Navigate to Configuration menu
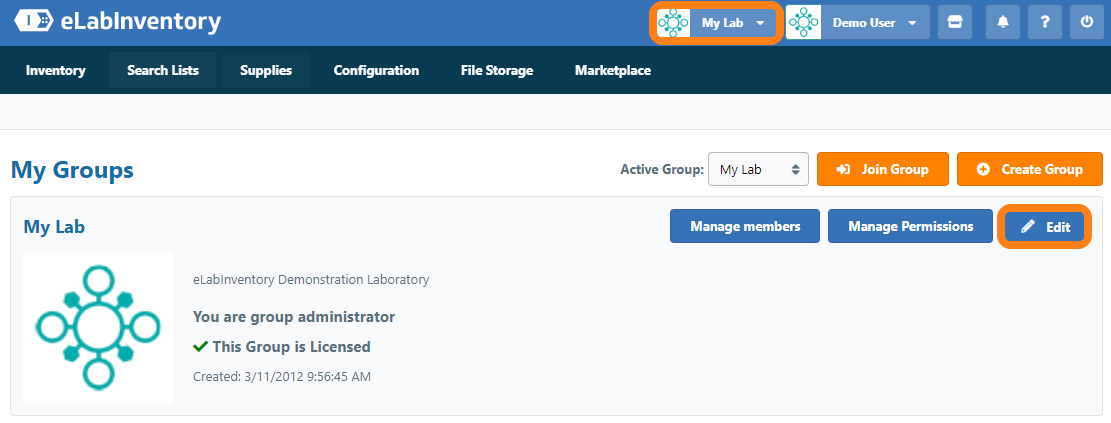Screen dimensions: 1111x423 pyautogui.click(x=376, y=71)
